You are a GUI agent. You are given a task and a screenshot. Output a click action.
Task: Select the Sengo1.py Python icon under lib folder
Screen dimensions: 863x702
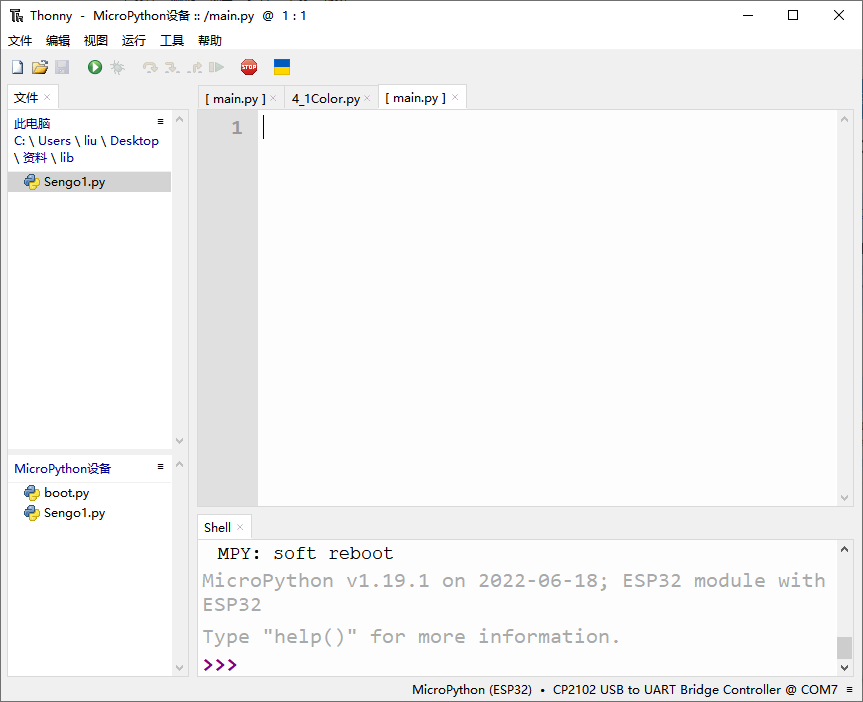tap(32, 182)
